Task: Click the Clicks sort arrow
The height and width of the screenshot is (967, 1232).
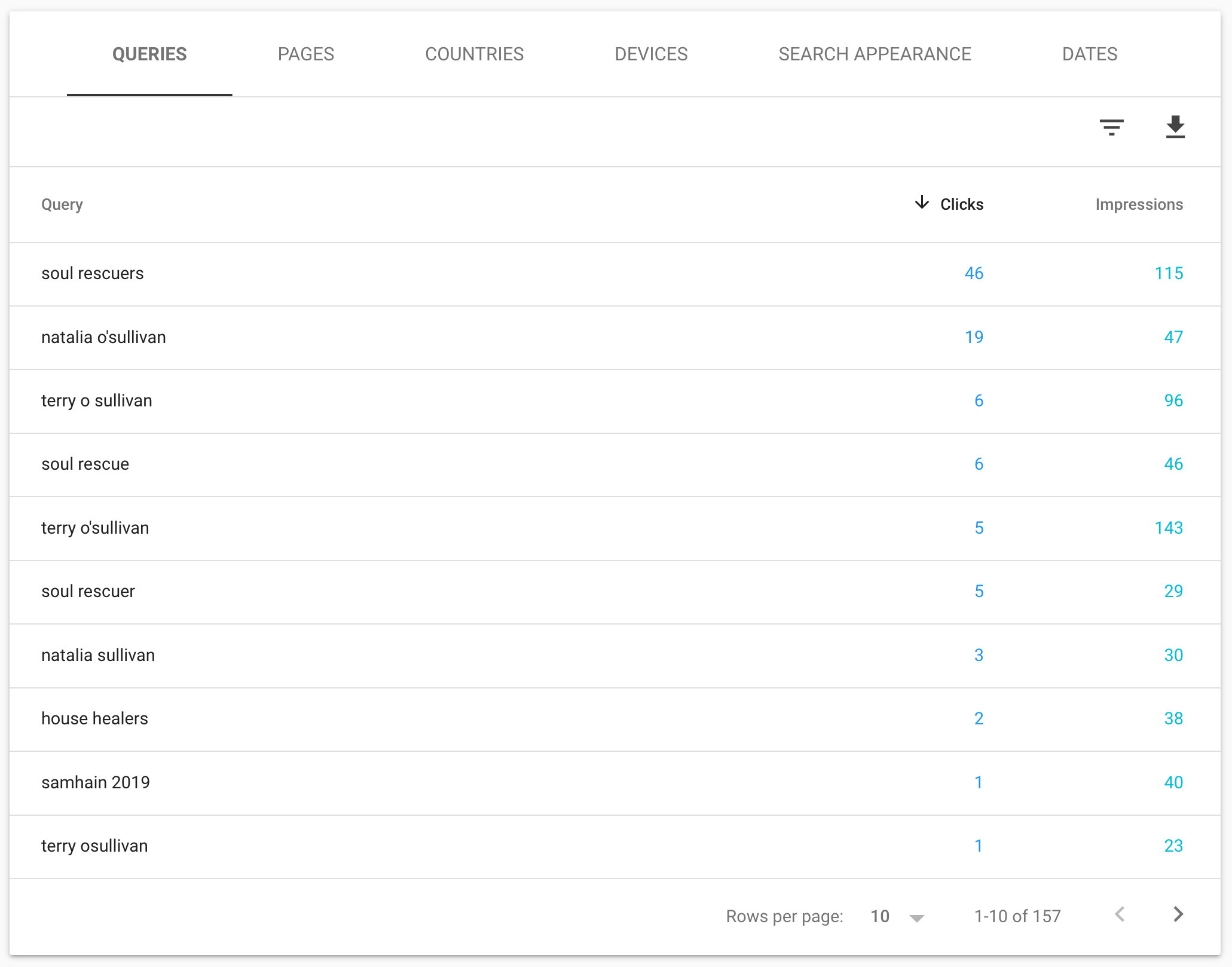Action: click(922, 203)
